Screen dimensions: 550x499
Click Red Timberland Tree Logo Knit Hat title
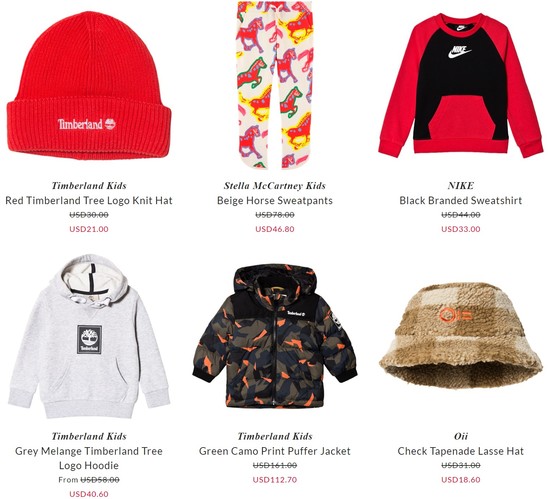click(89, 201)
